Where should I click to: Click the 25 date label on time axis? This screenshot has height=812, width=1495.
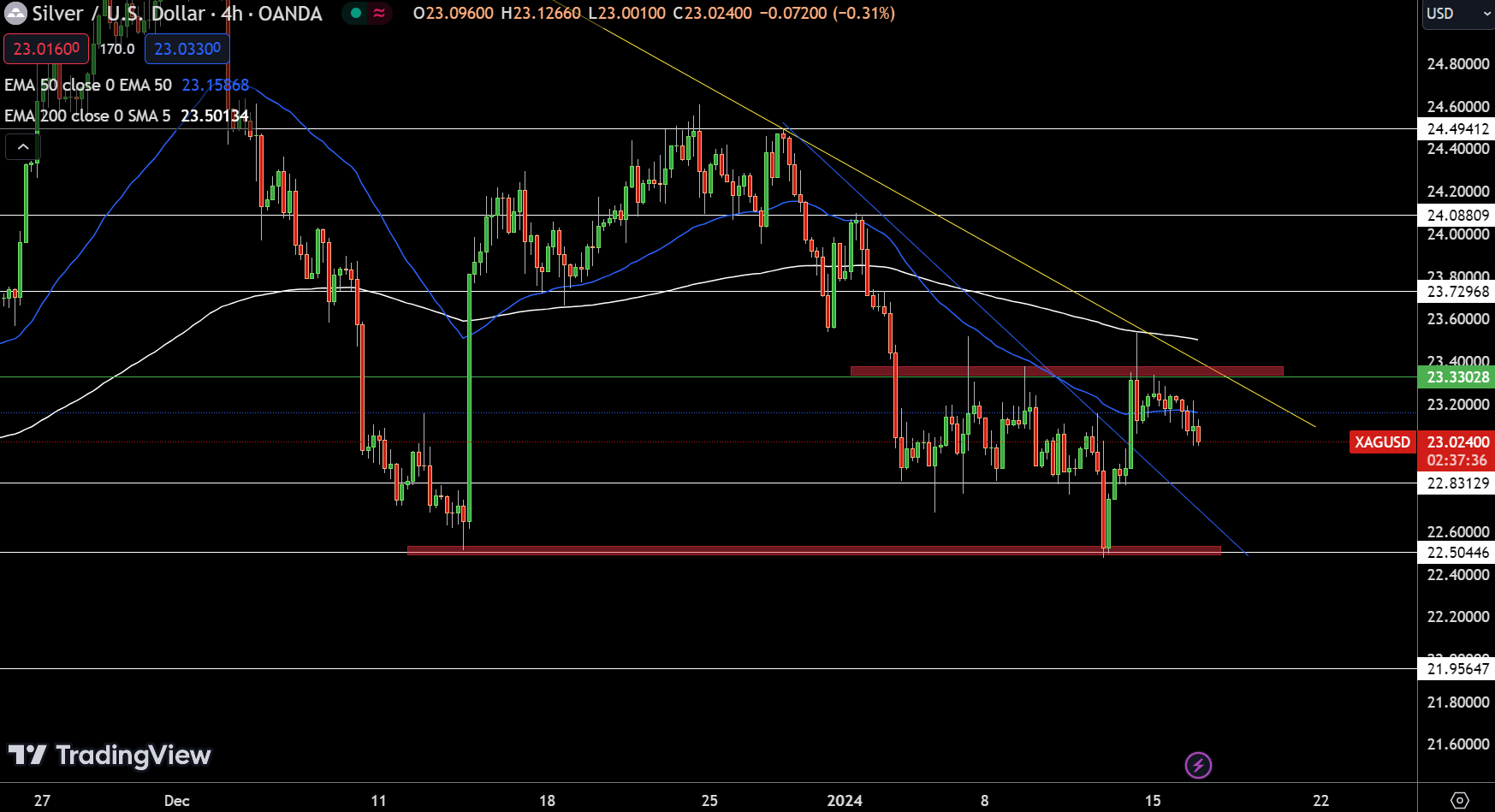point(709,801)
